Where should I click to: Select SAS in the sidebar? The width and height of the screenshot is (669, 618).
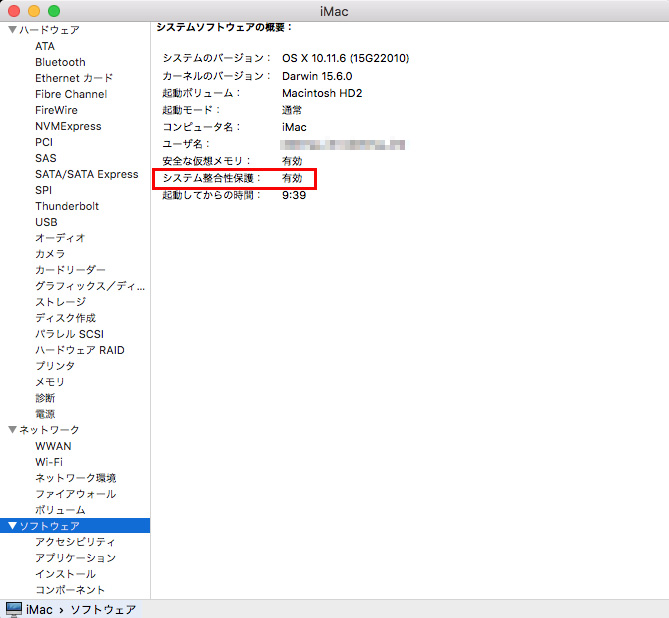(46, 158)
